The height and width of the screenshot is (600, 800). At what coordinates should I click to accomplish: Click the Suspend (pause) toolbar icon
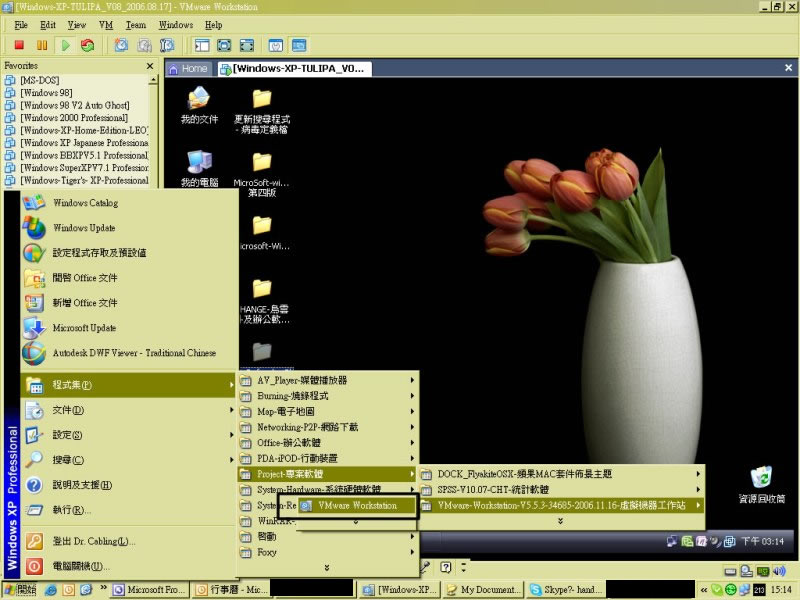(42, 45)
